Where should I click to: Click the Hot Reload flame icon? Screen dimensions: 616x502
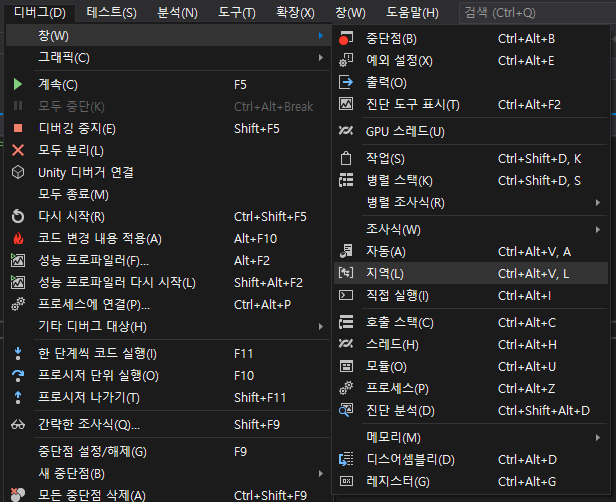click(18, 238)
